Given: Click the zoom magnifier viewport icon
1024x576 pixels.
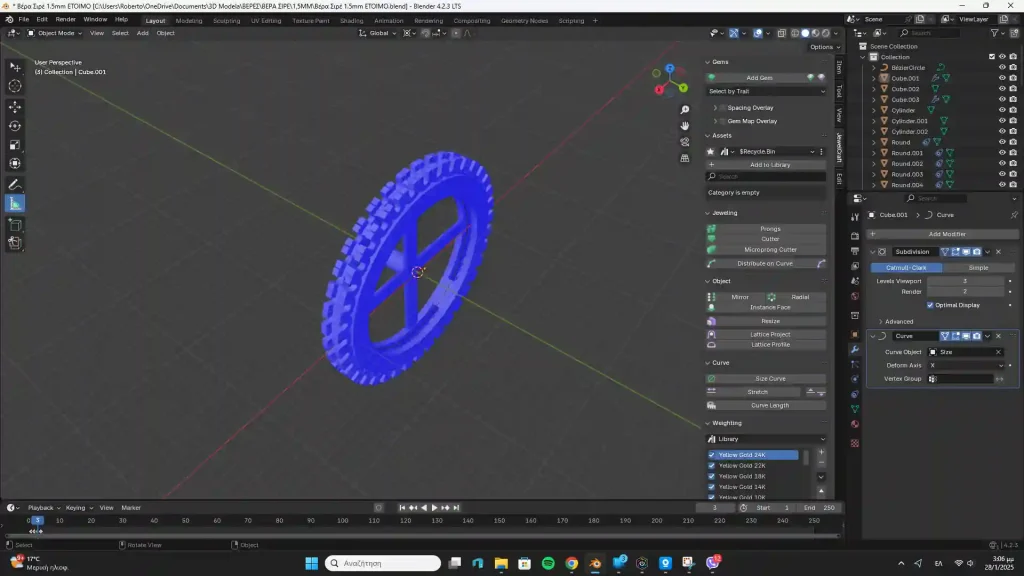Looking at the screenshot, I should click(x=684, y=110).
